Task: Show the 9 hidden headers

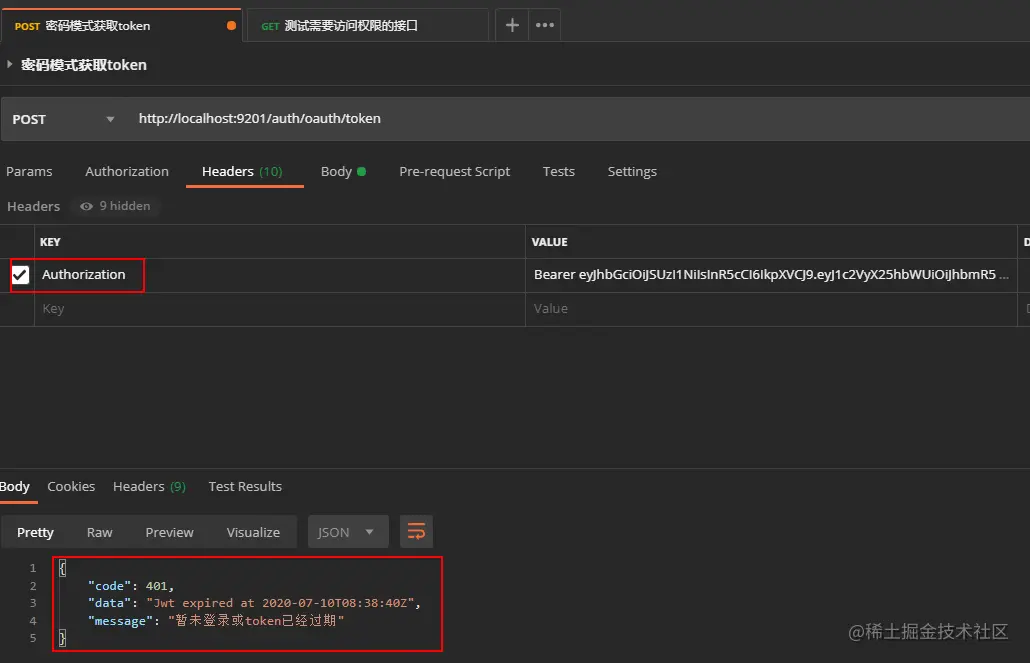Action: (x=116, y=206)
